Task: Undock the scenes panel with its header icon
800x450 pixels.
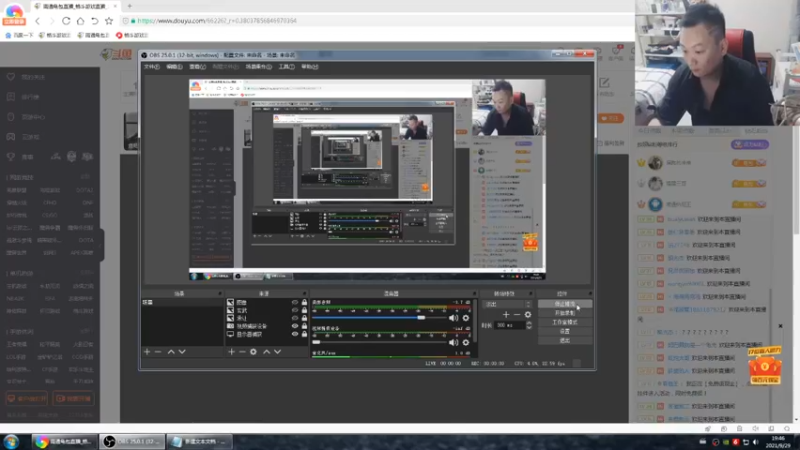Action: click(x=220, y=294)
